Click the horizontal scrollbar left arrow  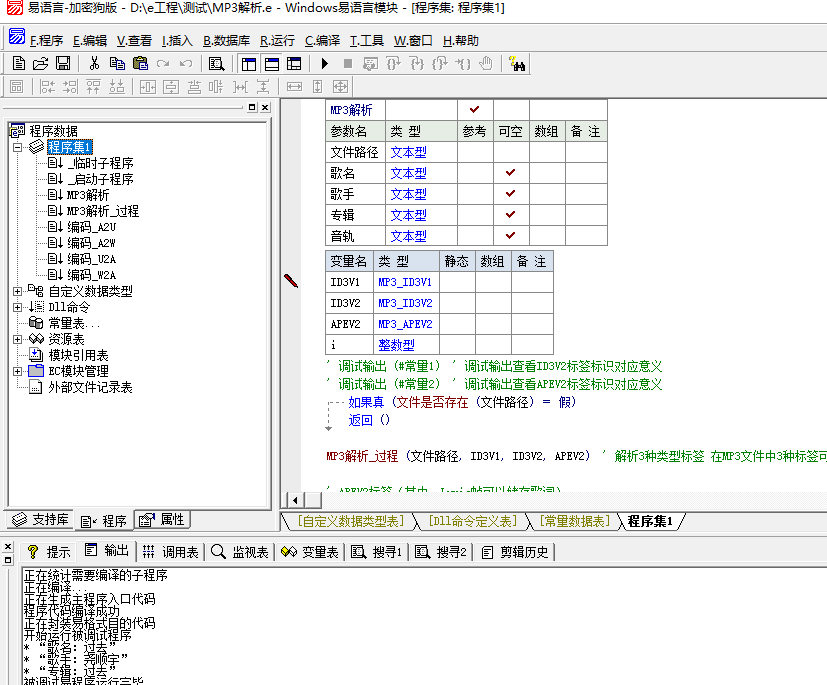pyautogui.click(x=295, y=500)
